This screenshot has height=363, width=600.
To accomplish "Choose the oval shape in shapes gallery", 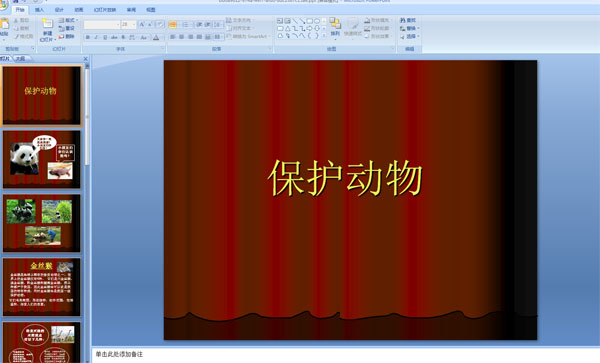I will tap(317, 21).
